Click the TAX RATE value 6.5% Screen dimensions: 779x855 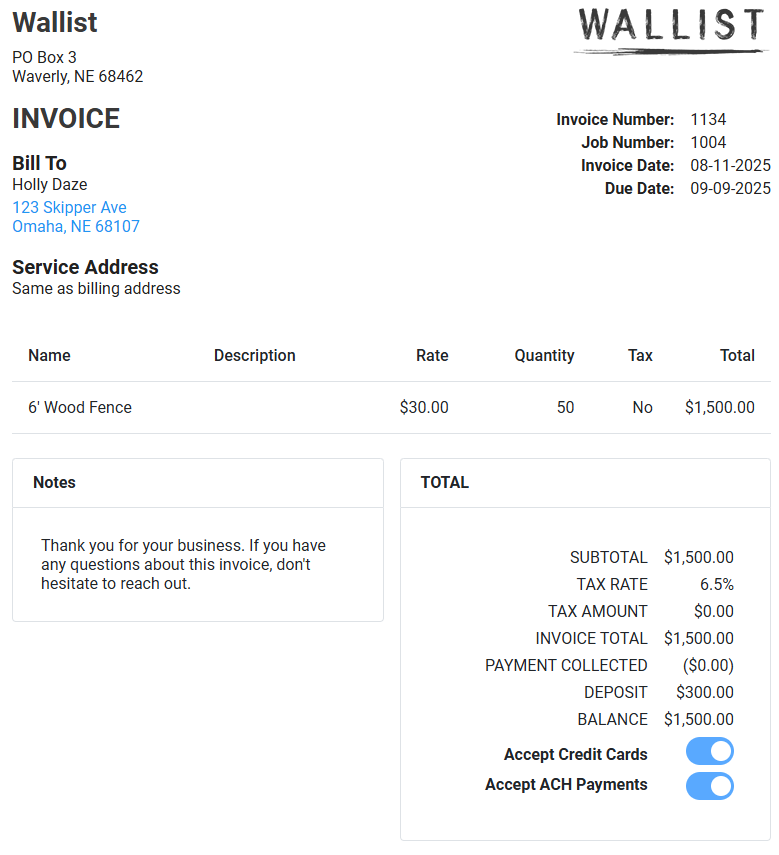coord(716,585)
